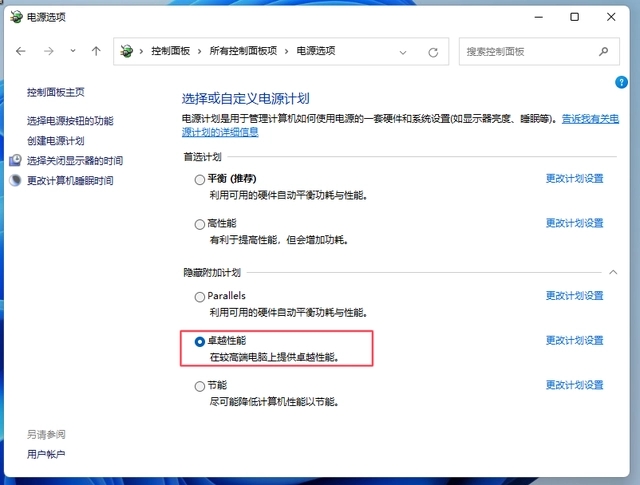Click the power options icon in address bar
The height and width of the screenshot is (485, 640).
[127, 51]
